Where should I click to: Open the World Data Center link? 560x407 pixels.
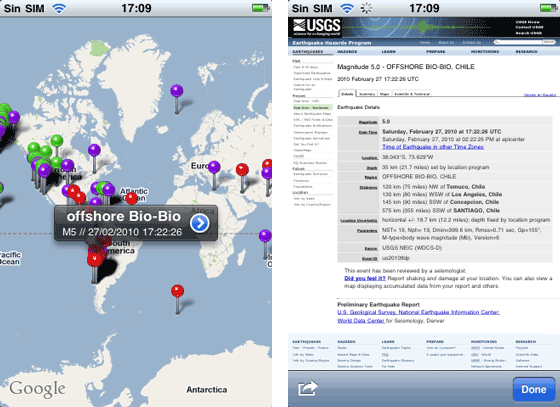coord(361,321)
